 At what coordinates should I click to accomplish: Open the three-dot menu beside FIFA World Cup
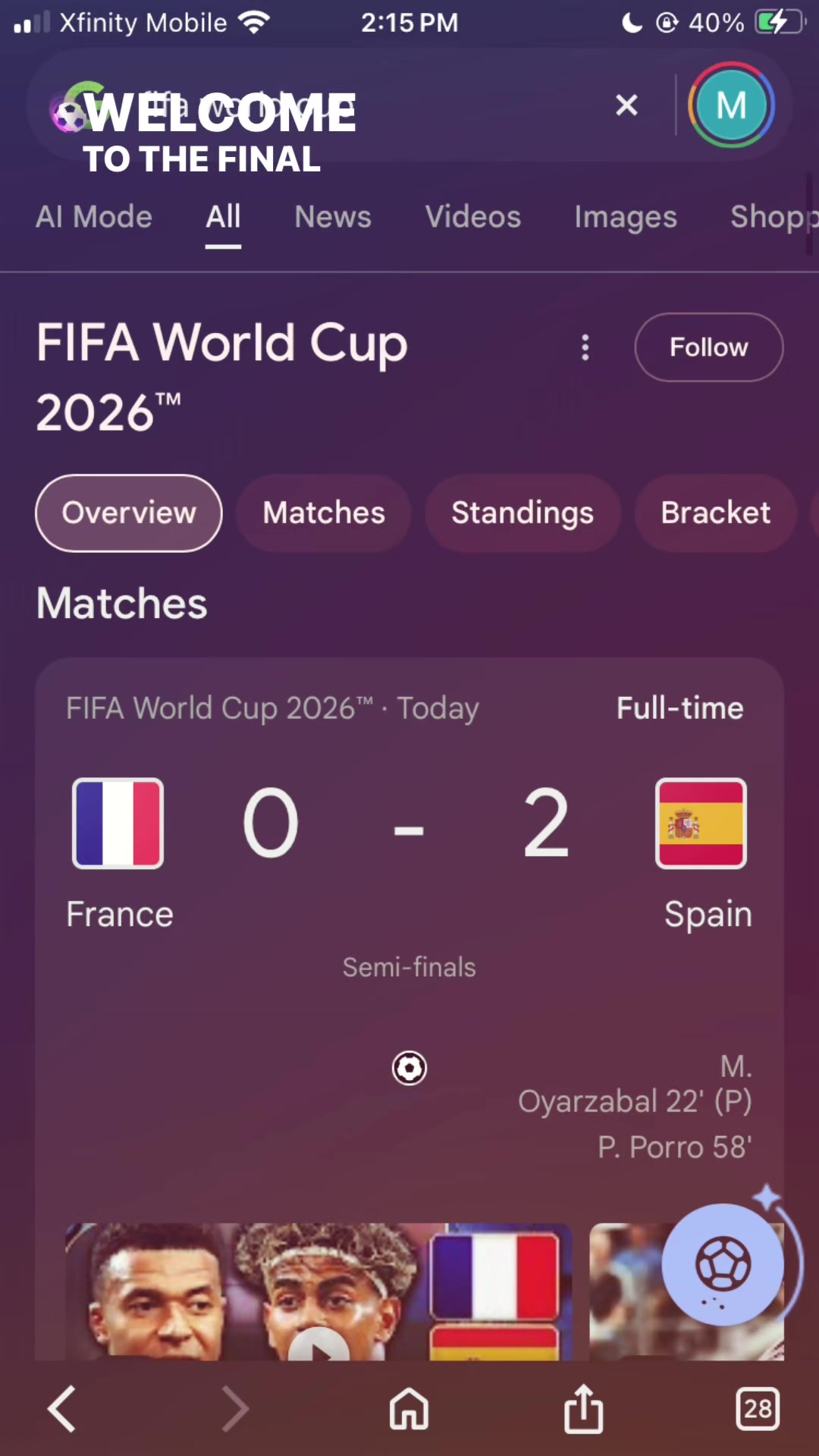coord(585,347)
